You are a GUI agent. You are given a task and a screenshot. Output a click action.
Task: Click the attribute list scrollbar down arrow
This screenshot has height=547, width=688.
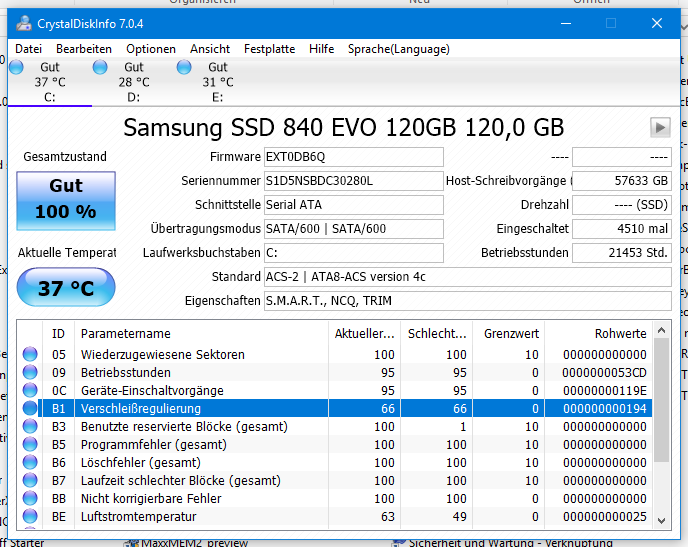click(x=662, y=521)
